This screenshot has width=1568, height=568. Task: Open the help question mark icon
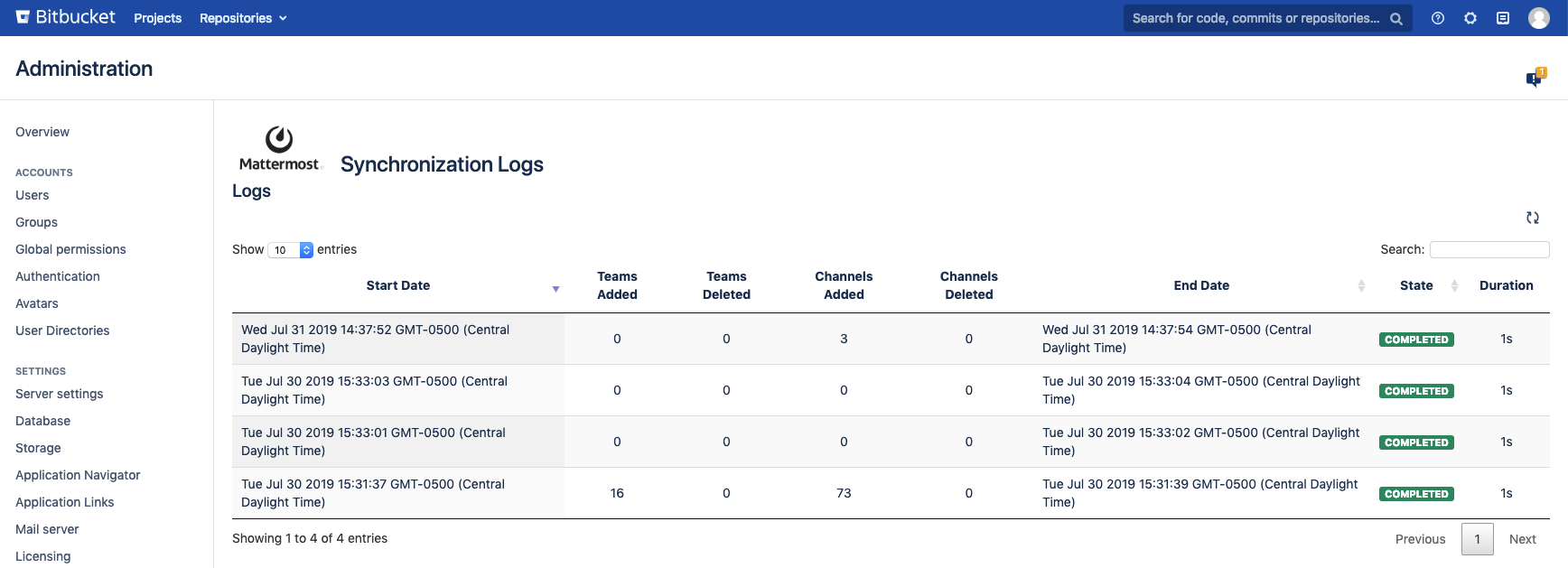point(1438,18)
